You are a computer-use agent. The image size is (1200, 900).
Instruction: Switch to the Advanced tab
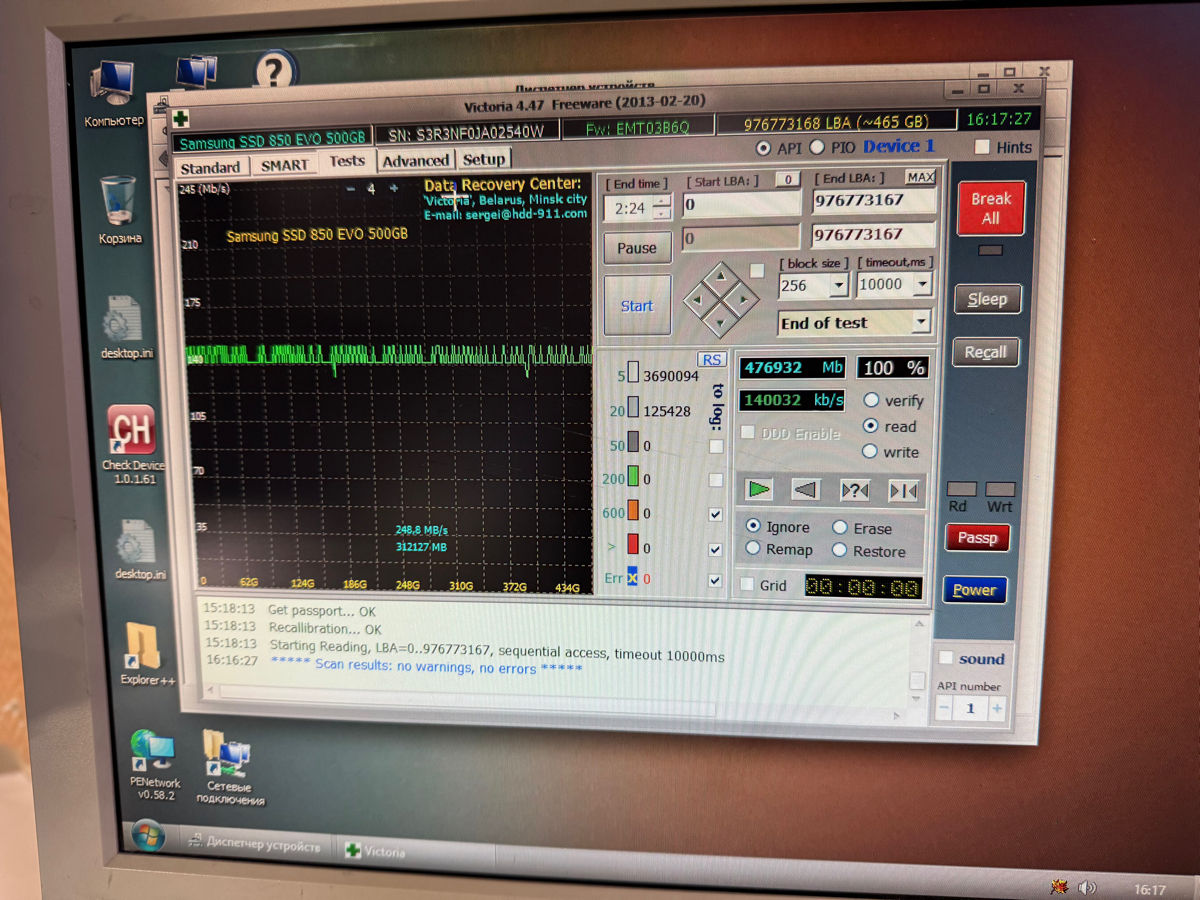tap(415, 161)
